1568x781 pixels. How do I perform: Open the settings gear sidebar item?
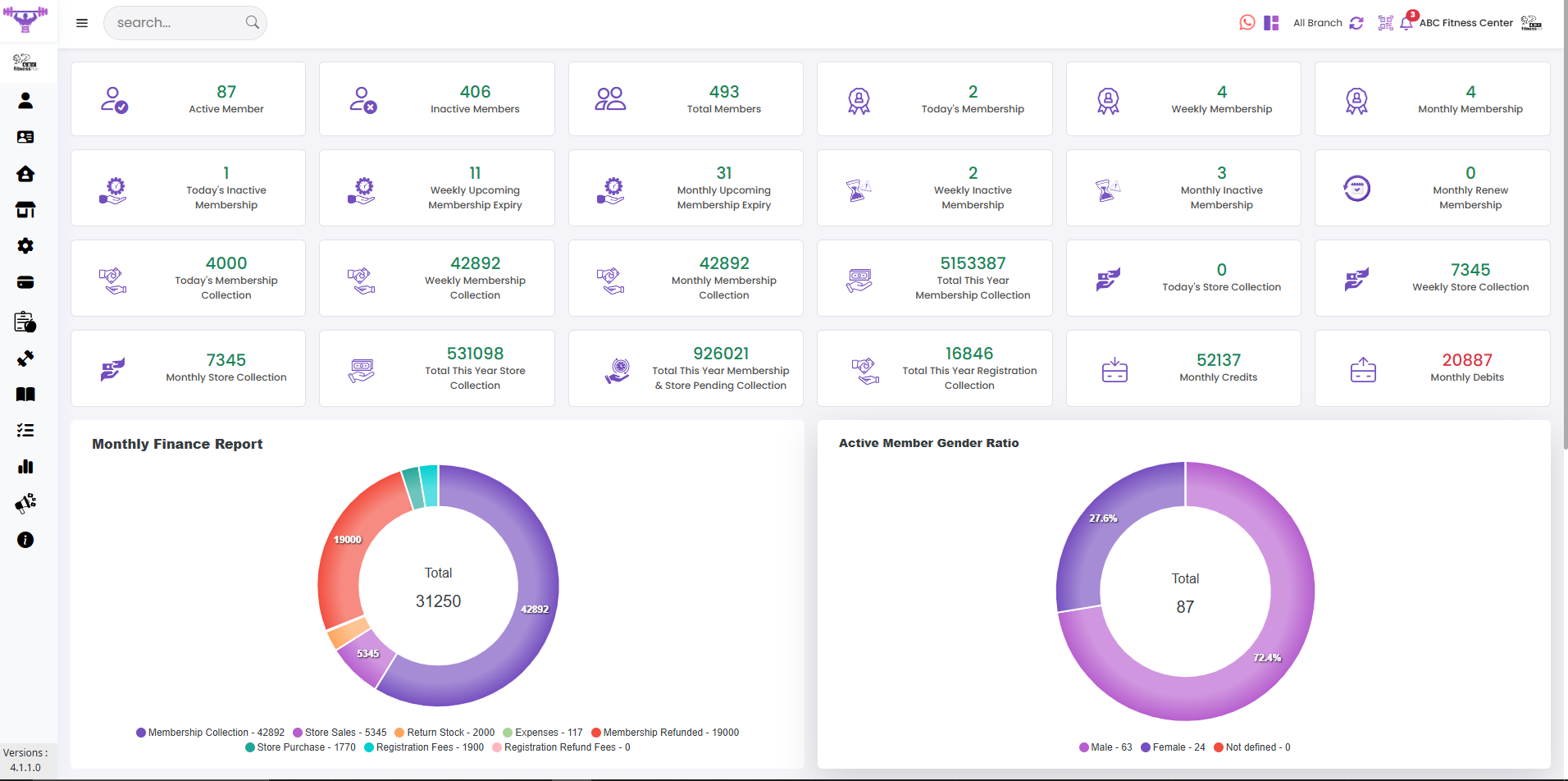25,246
